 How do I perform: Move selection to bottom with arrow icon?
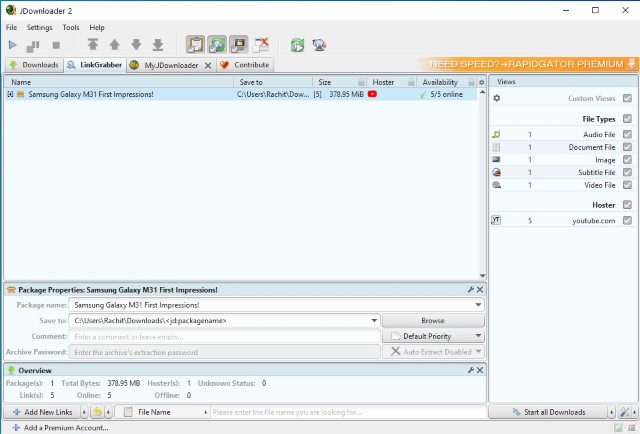click(x=158, y=45)
